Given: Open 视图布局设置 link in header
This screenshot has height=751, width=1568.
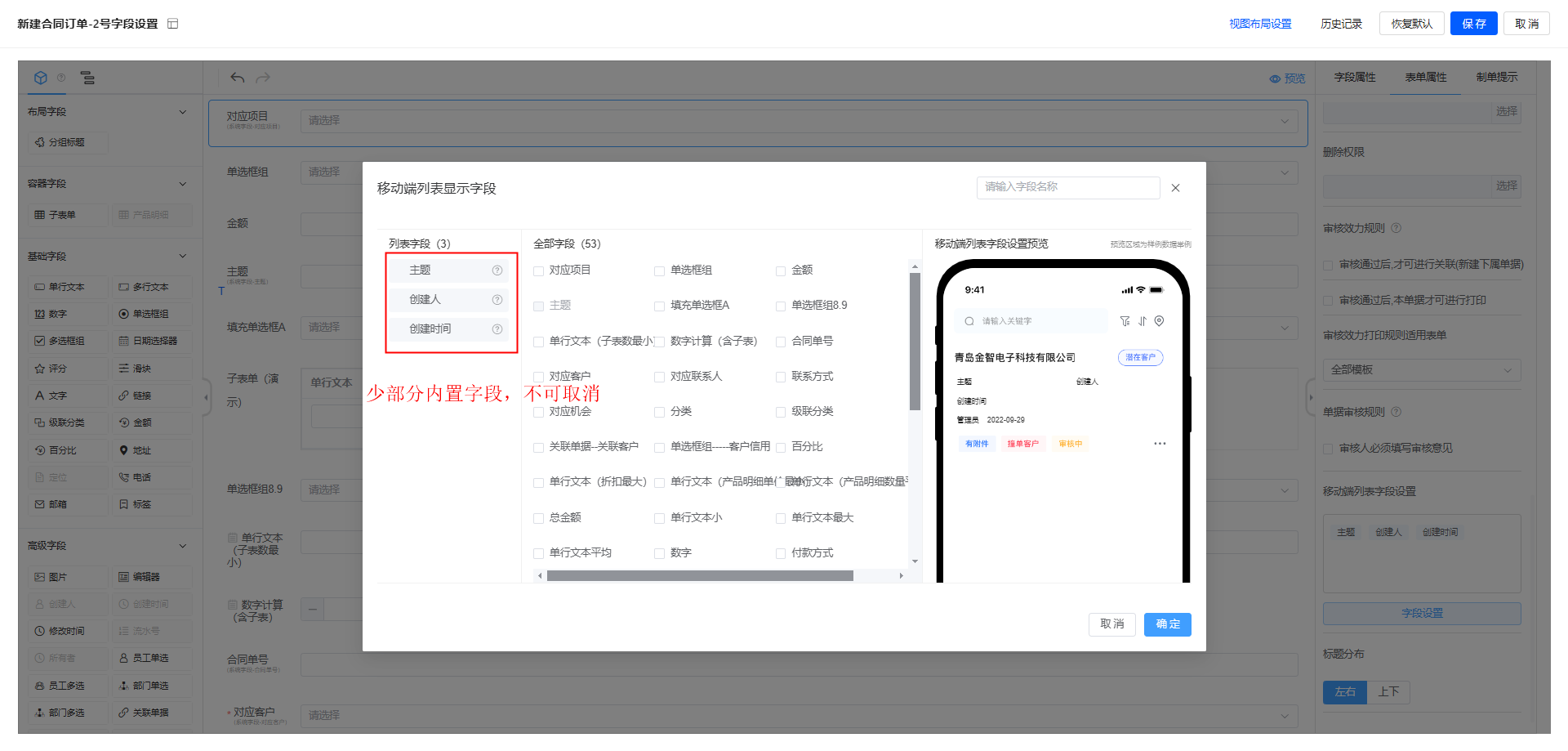Looking at the screenshot, I should pyautogui.click(x=1260, y=24).
